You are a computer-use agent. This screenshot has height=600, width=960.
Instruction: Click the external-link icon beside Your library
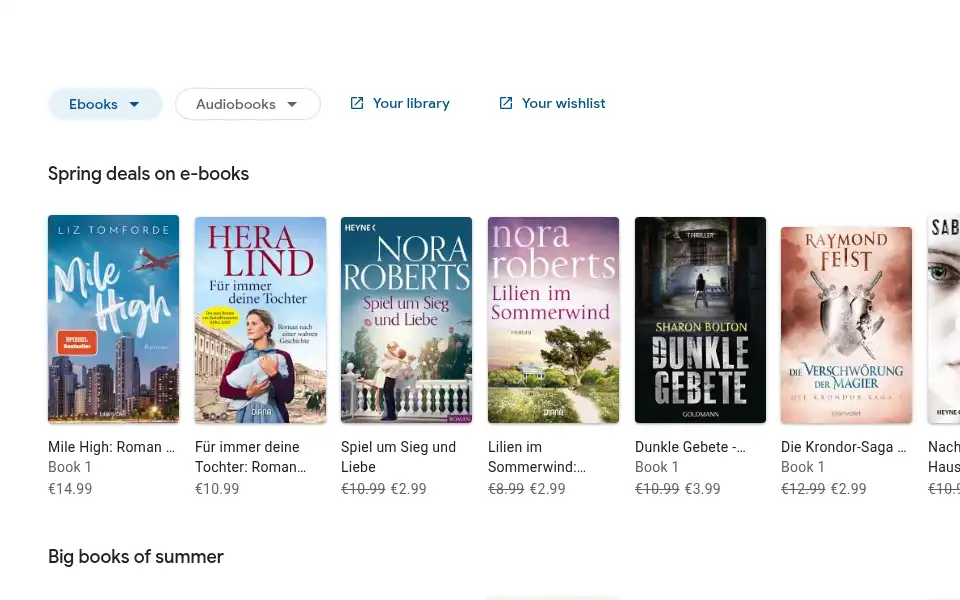[356, 103]
